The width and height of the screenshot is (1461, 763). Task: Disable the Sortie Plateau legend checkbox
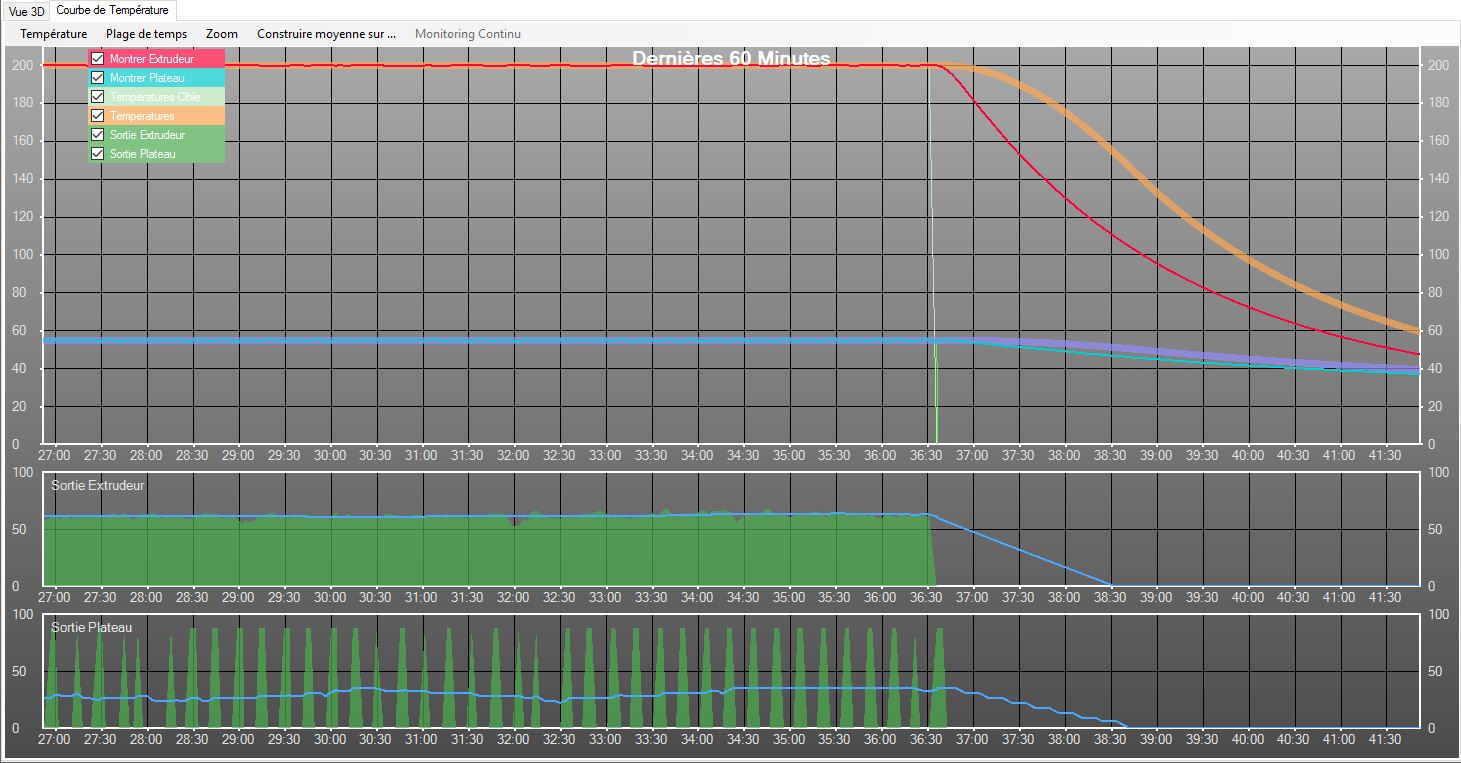(98, 154)
